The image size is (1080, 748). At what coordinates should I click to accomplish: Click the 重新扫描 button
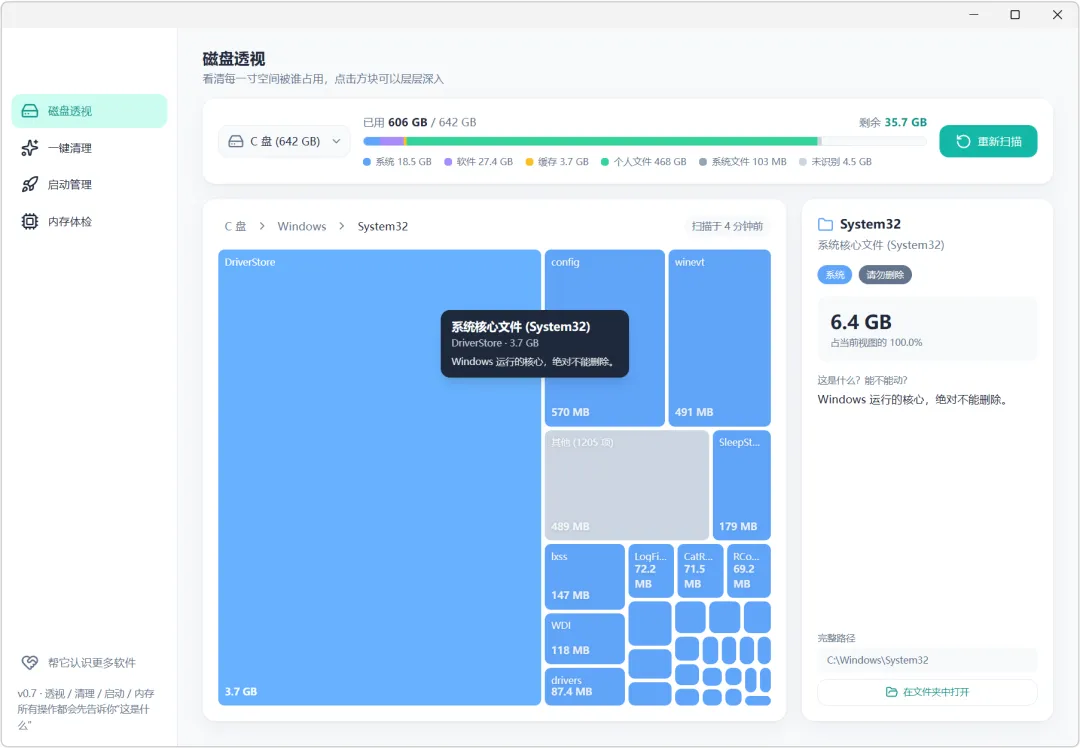(988, 141)
